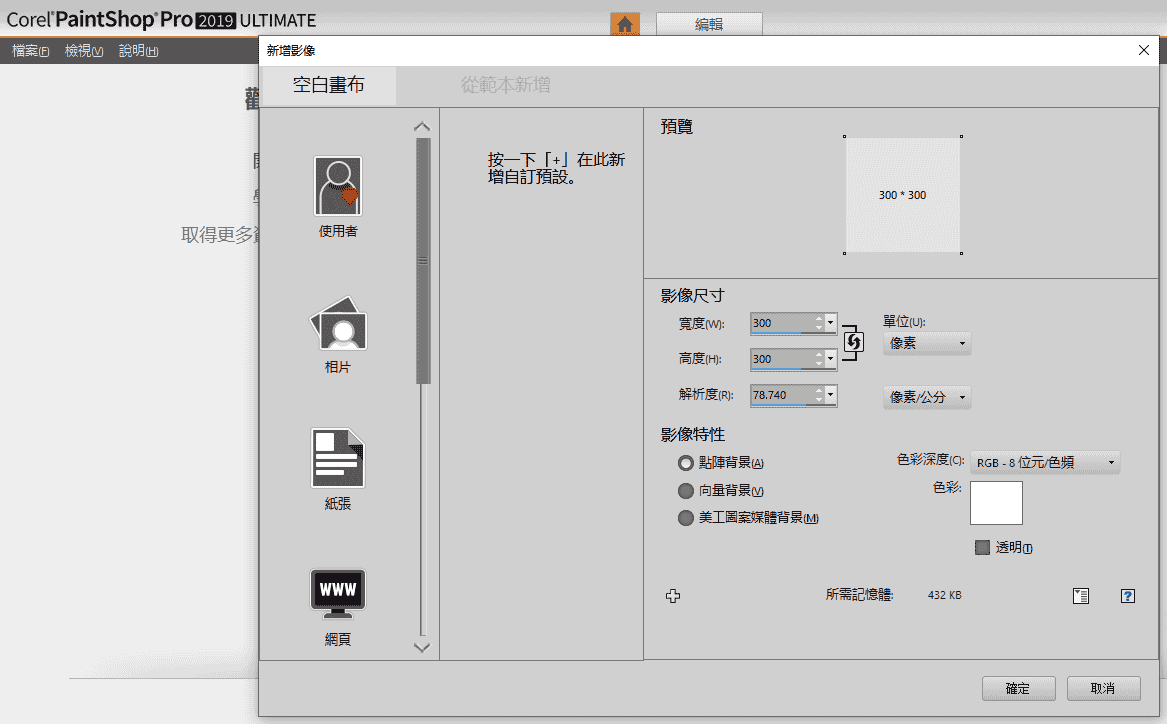The width and height of the screenshot is (1167, 724).
Task: Open the help question mark icon
Action: [1127, 596]
